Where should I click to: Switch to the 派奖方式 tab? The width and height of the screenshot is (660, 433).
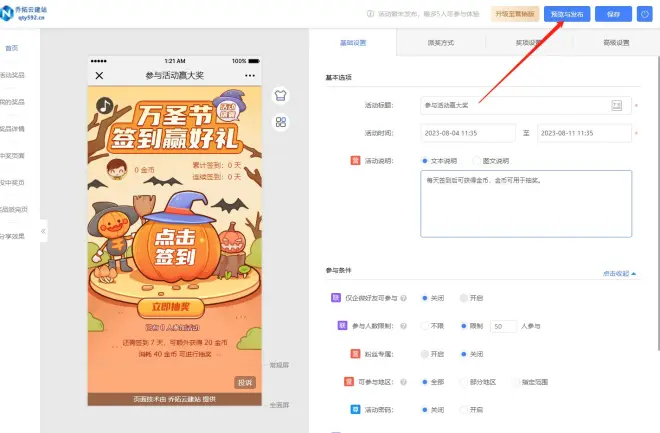(441, 43)
